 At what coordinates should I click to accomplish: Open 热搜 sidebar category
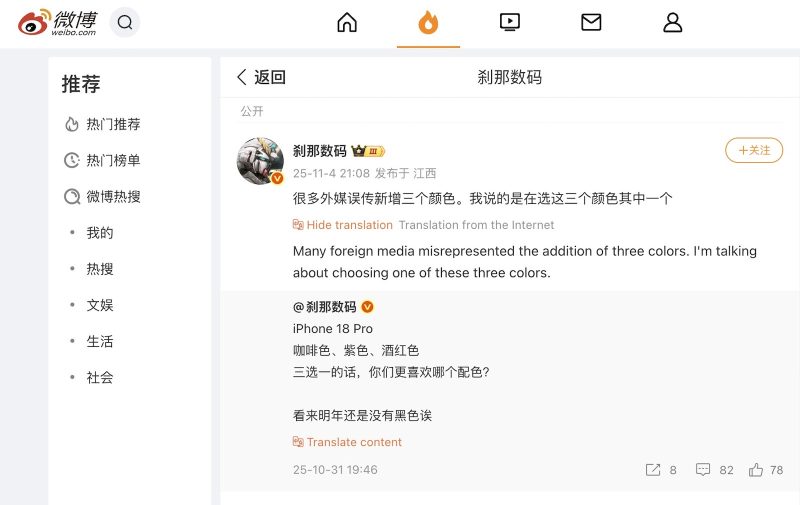pos(99,269)
